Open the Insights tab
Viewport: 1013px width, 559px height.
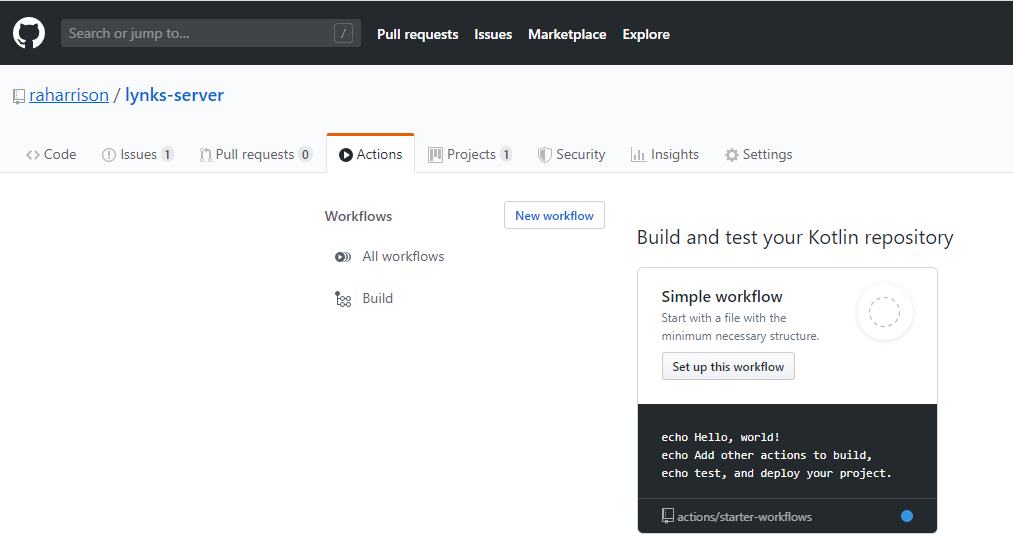click(665, 154)
